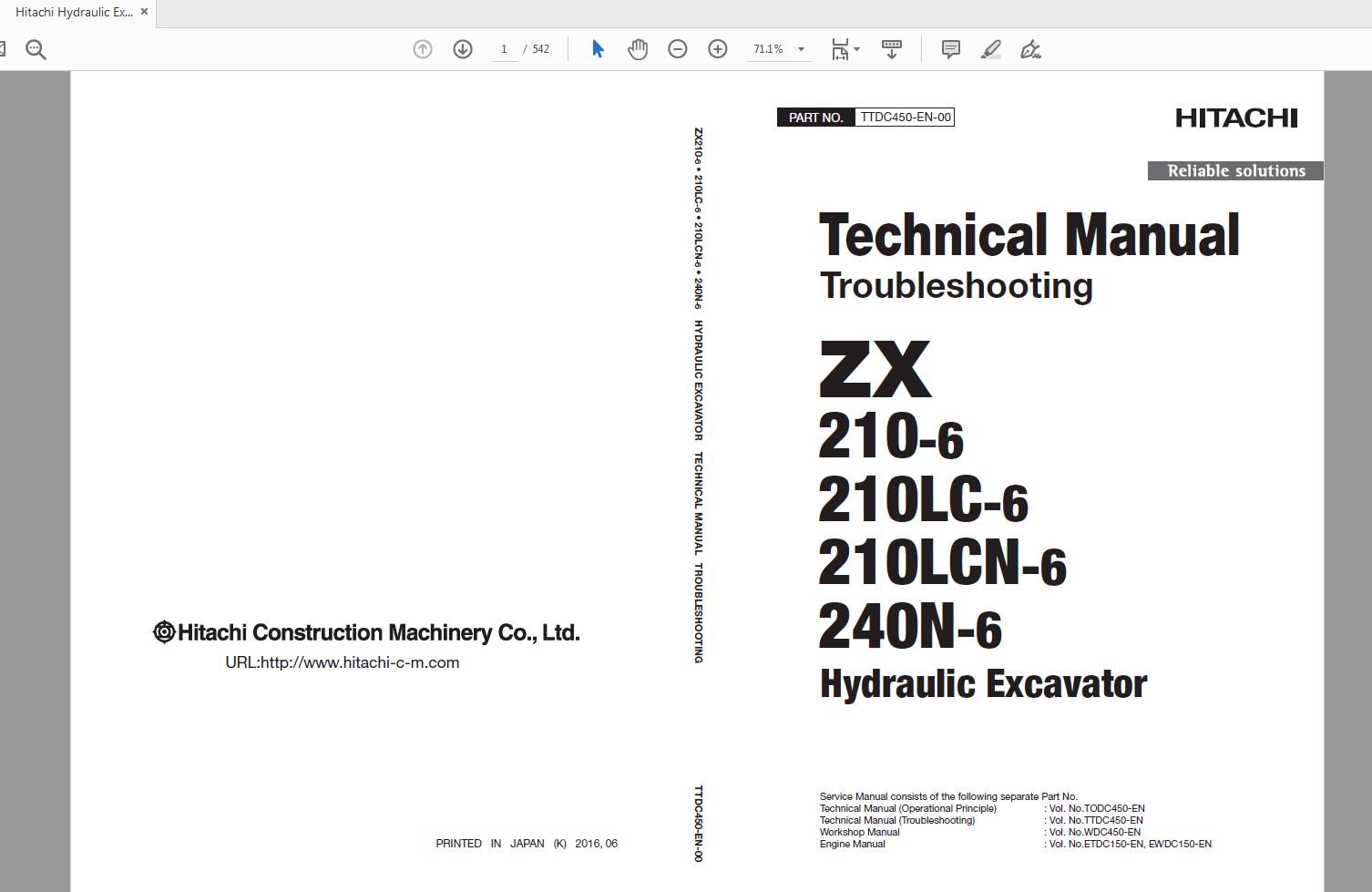This screenshot has height=892, width=1372.
Task: Click the page number input field
Action: 504,49
